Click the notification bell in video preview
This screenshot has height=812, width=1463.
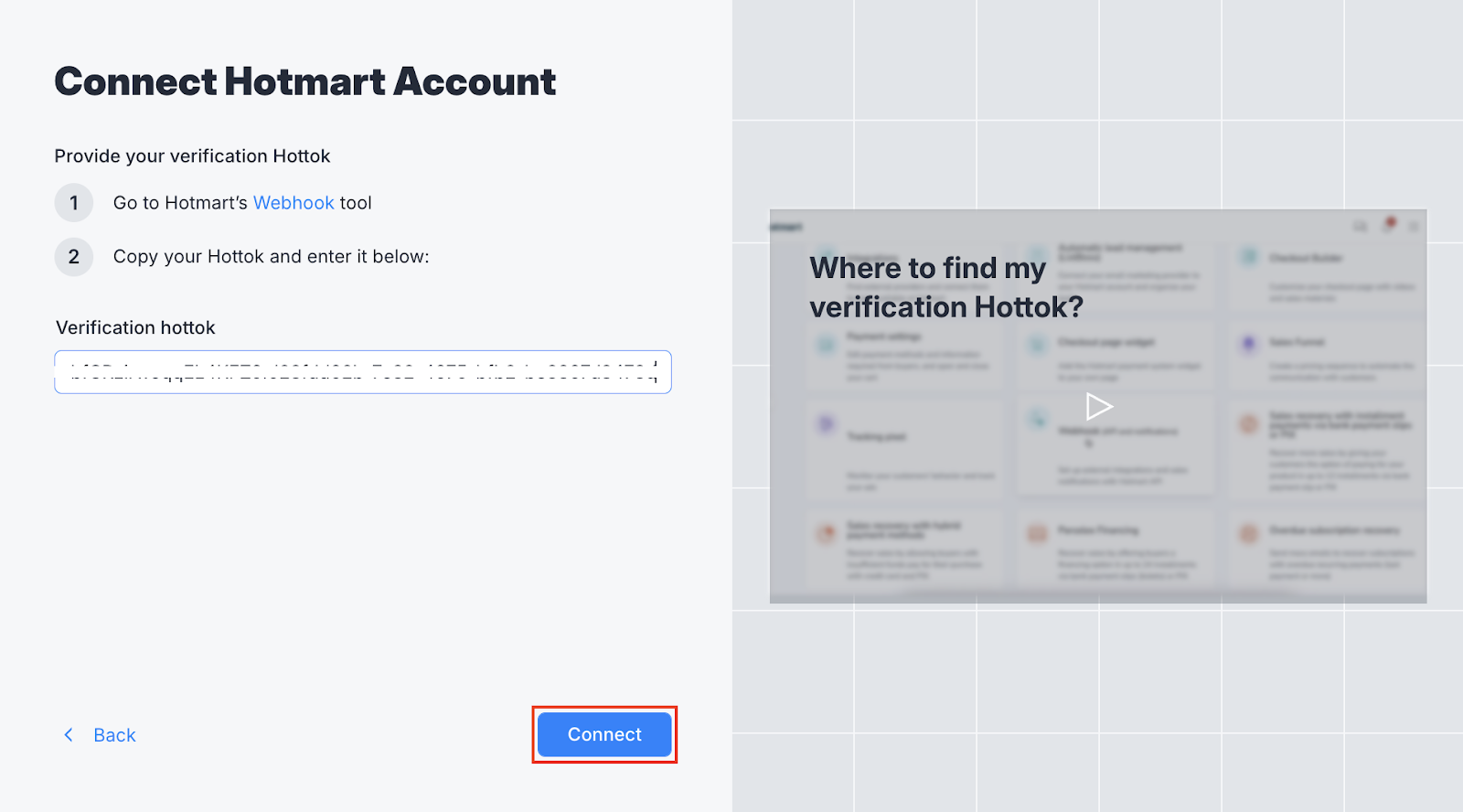(1388, 225)
